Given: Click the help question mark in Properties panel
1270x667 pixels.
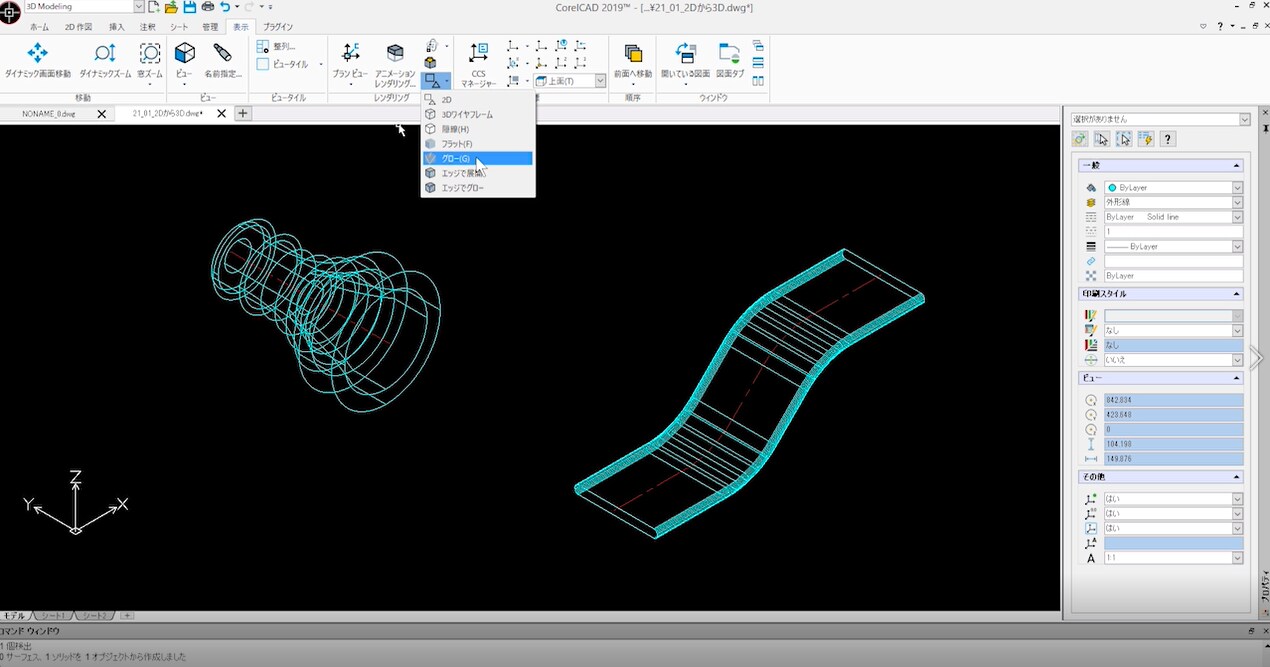Looking at the screenshot, I should point(1167,140).
